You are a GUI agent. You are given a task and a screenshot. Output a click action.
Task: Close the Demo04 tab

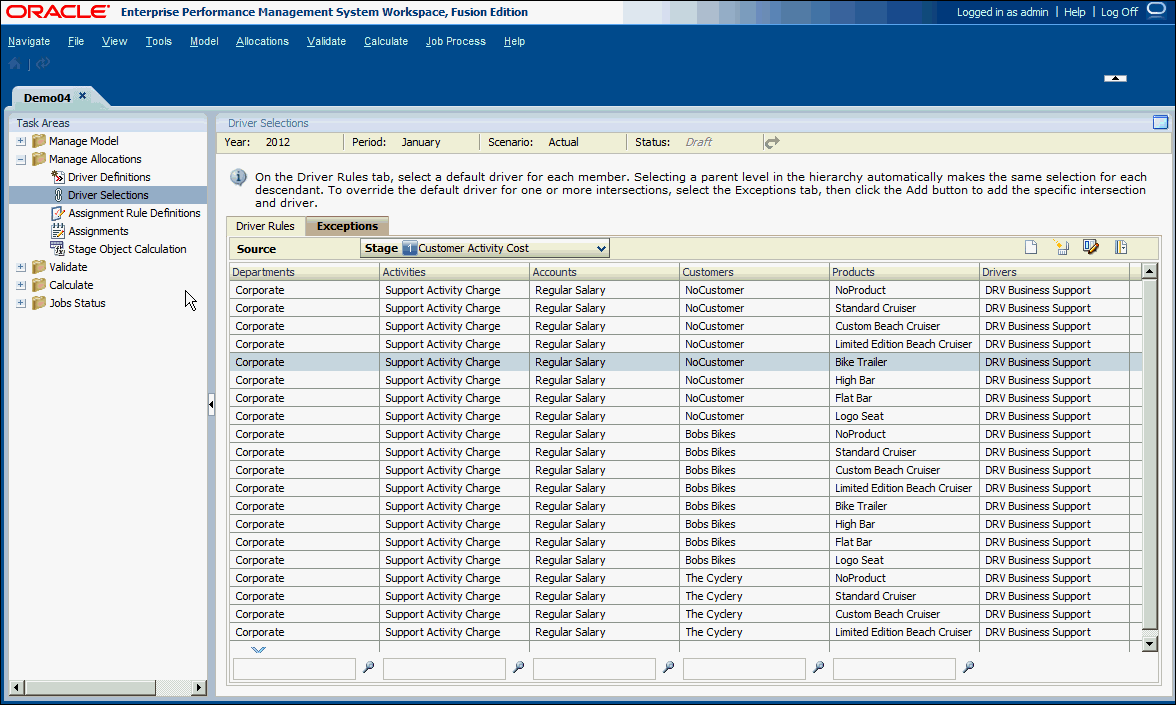pos(83,96)
